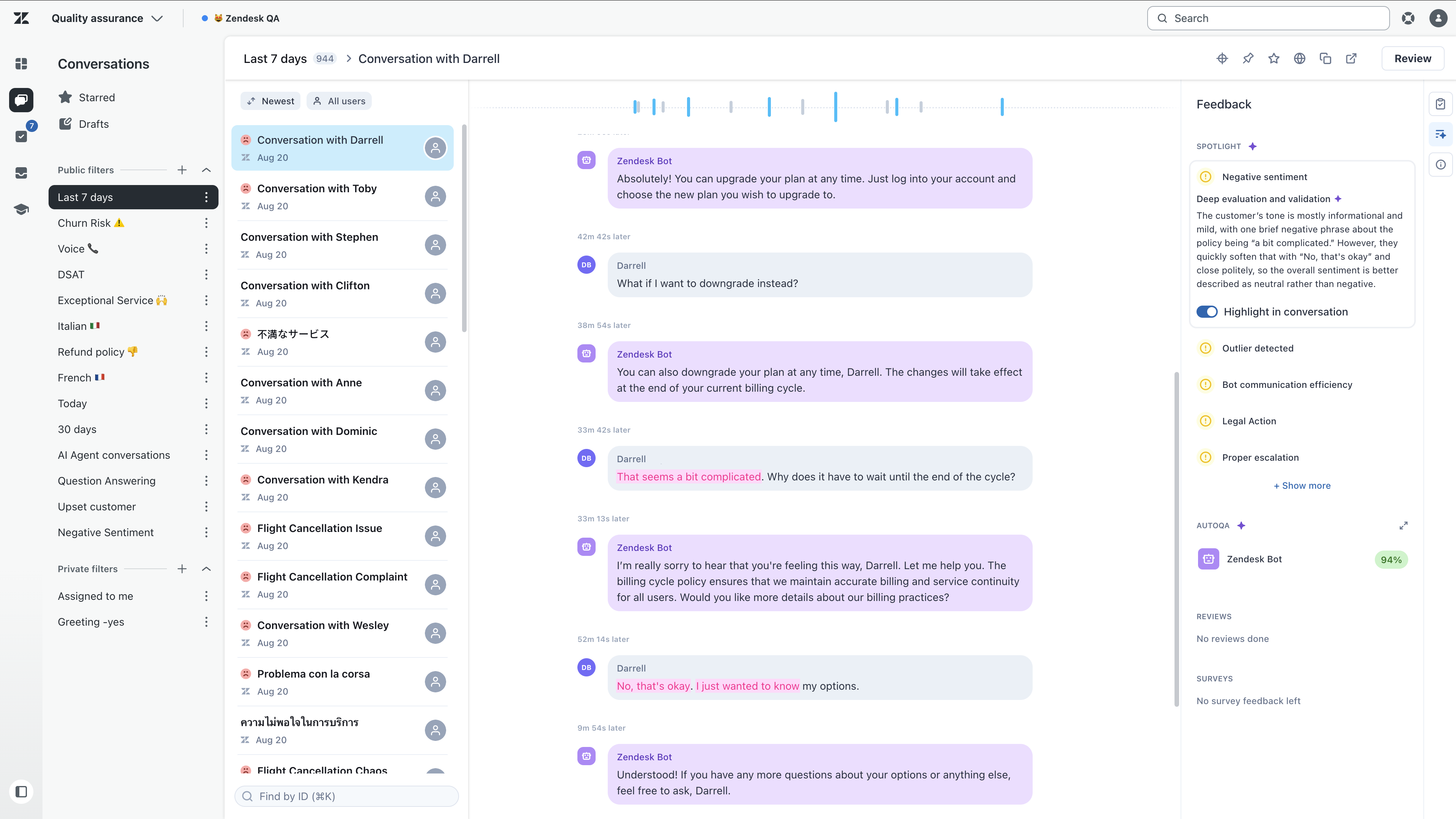Screen dimensions: 1456x819
Task: Click the Review button
Action: [x=1412, y=59]
